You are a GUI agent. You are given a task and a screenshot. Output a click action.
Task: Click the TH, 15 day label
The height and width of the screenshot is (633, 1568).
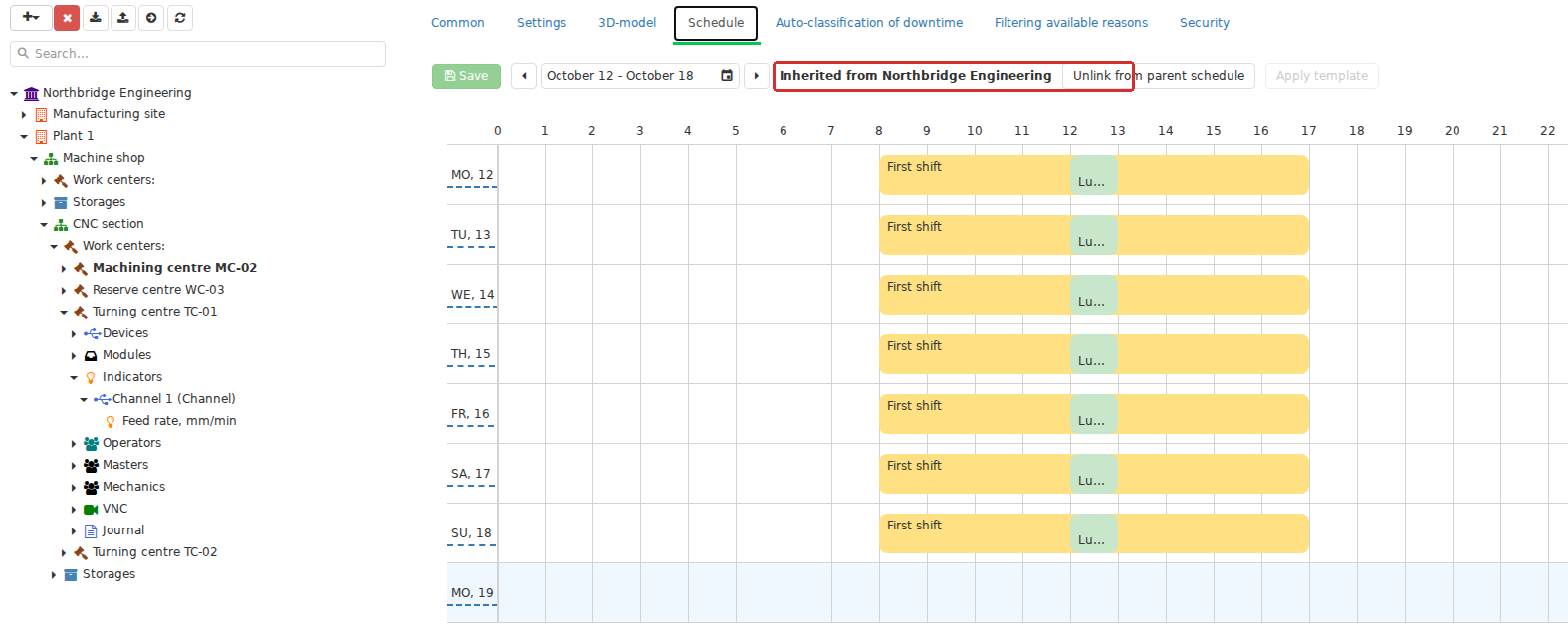pos(471,354)
